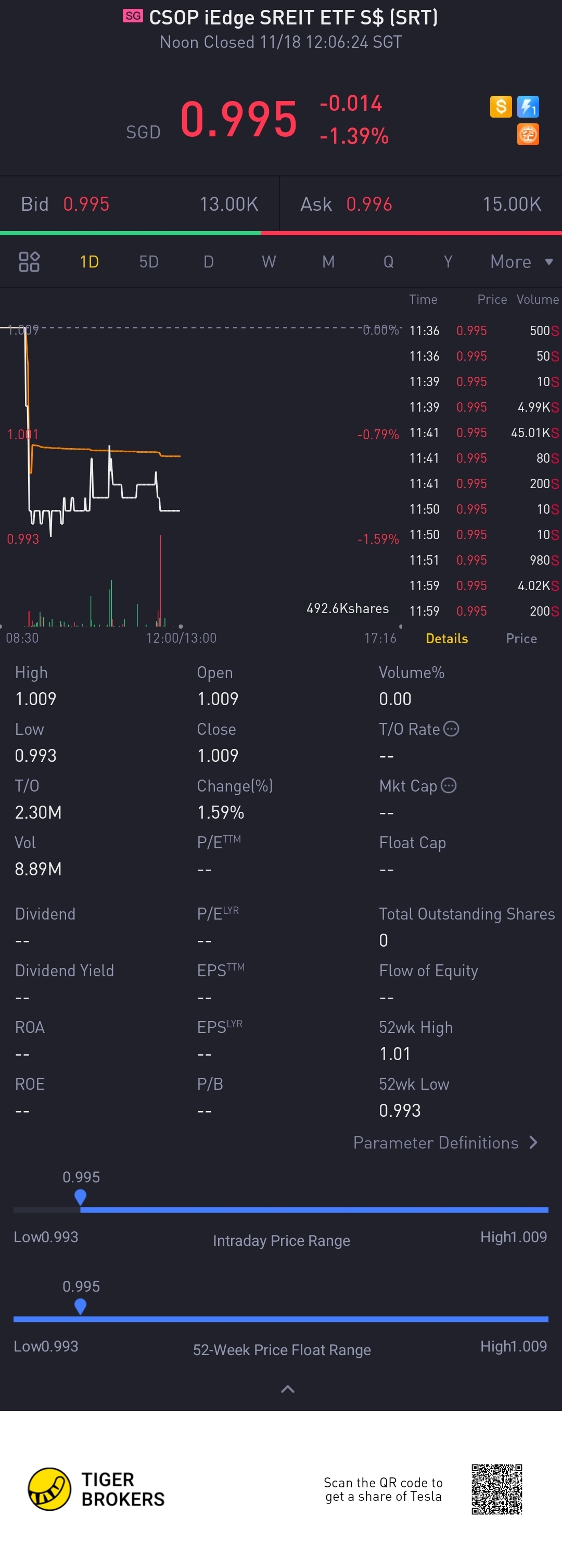Expand the More timeframe dropdown

click(522, 262)
